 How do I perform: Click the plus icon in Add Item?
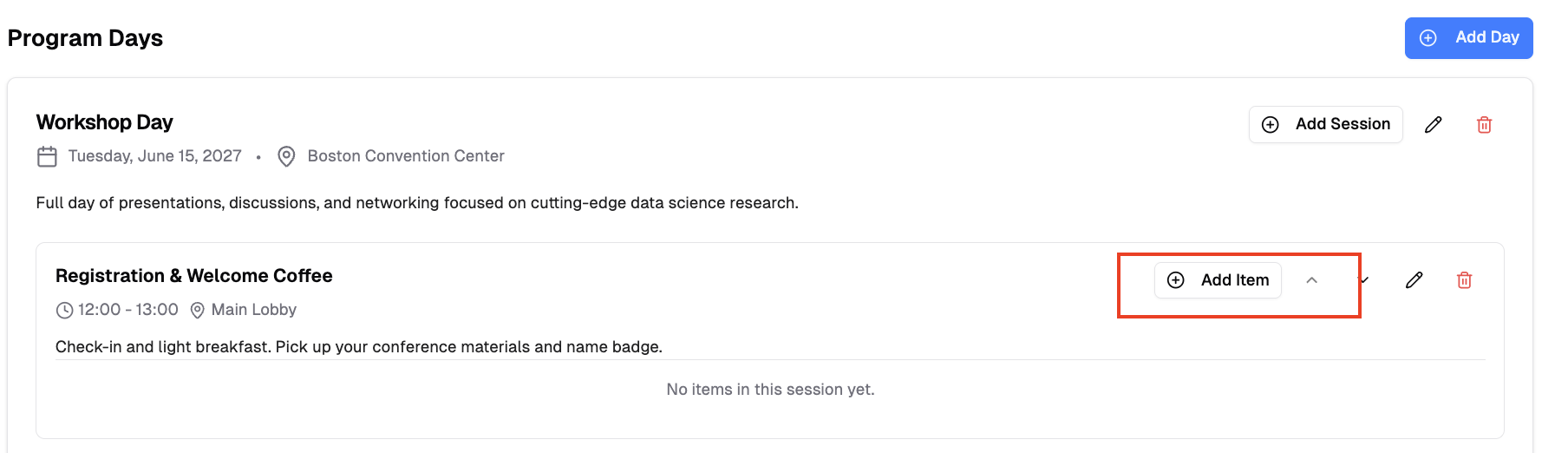click(1176, 280)
